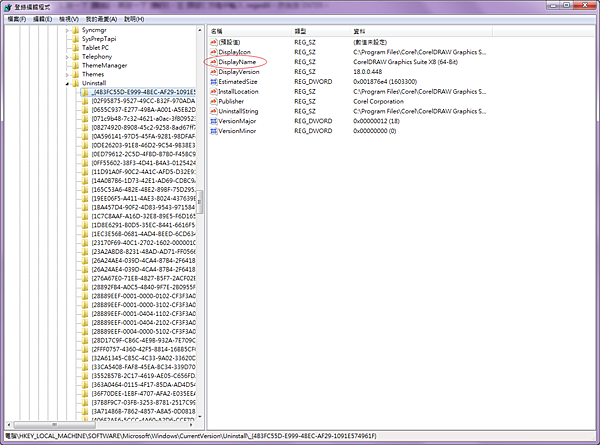Screen dimensions: 600x445
Task: Click the tree pane scroll down arrow
Action: (x=200, y=417)
